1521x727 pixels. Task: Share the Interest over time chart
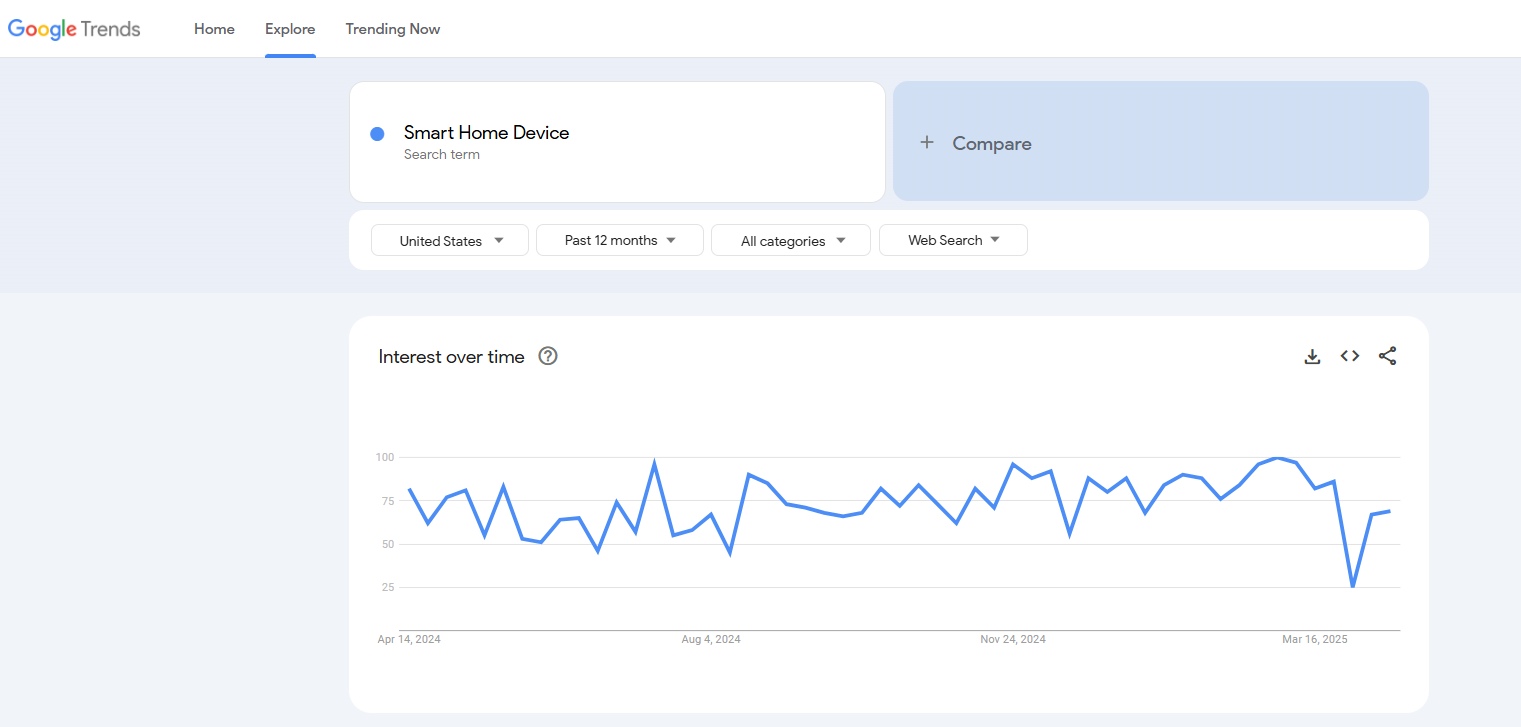[1387, 356]
